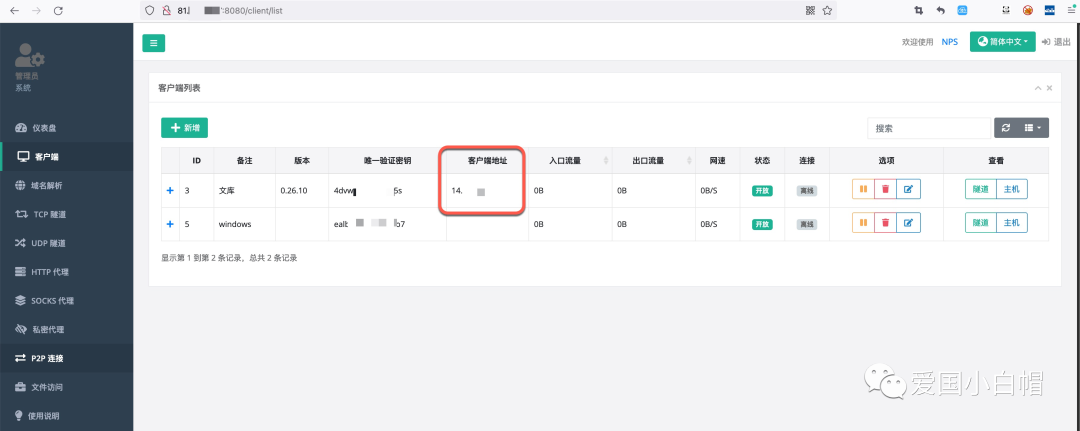
Task: Click the 开放 status badge for windows
Action: [762, 224]
